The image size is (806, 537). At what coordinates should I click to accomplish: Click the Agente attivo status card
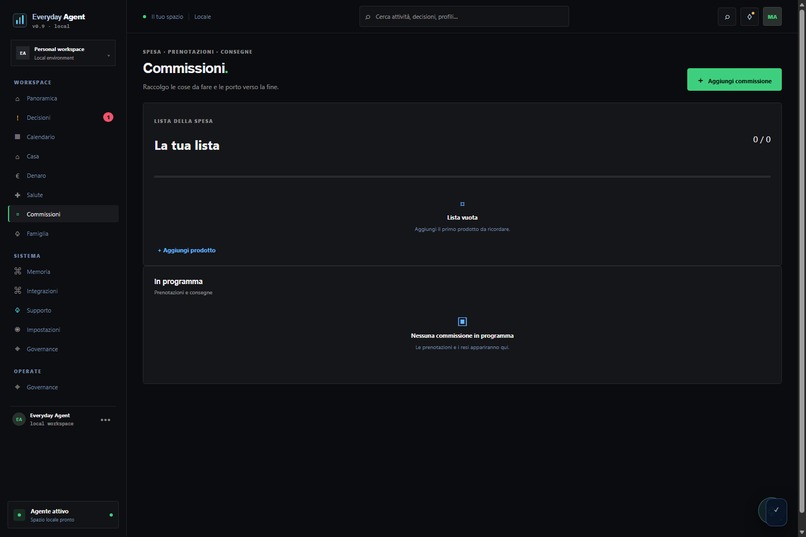[x=63, y=515]
